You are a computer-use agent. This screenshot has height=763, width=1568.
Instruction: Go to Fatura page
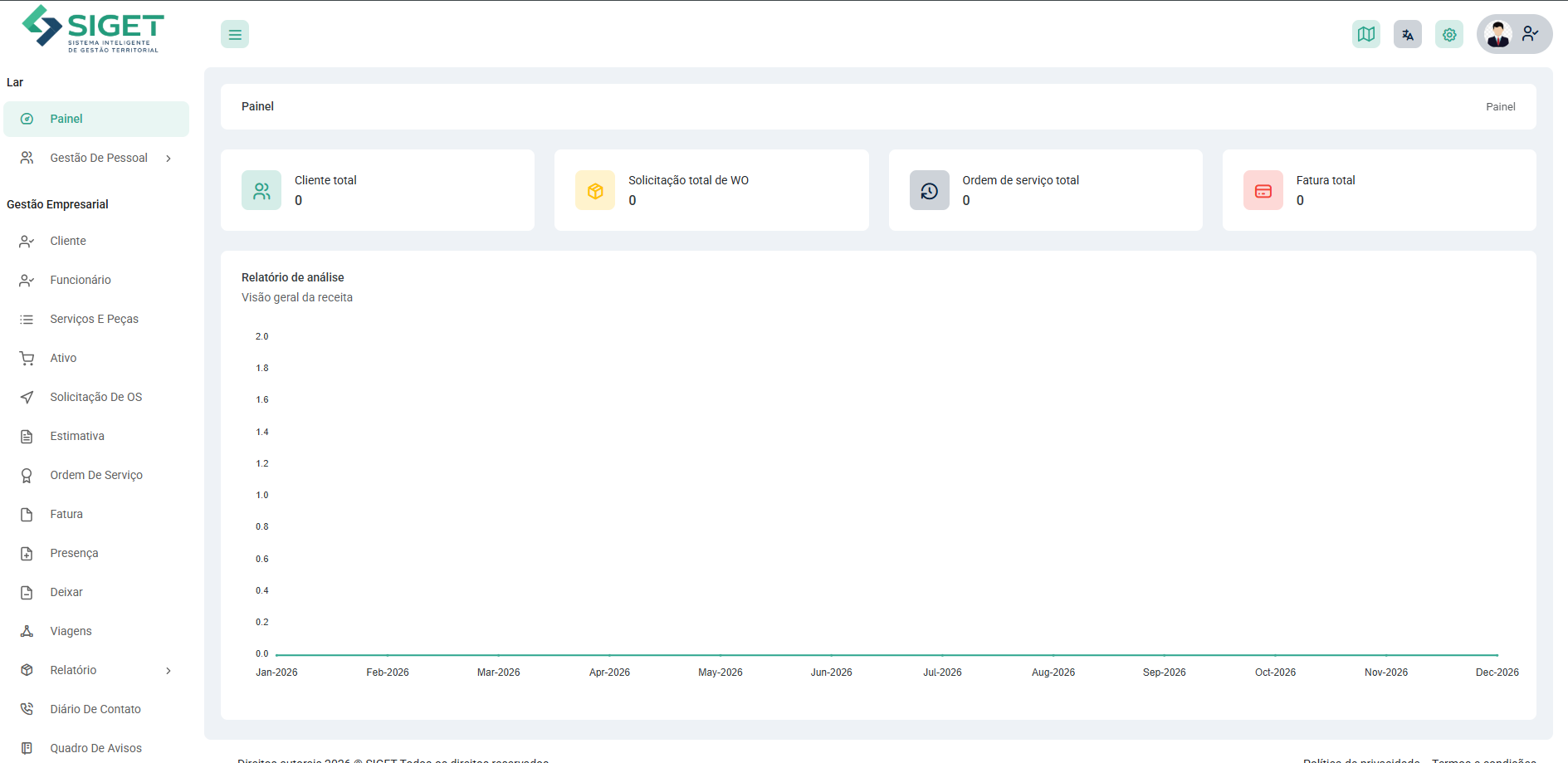(96, 514)
